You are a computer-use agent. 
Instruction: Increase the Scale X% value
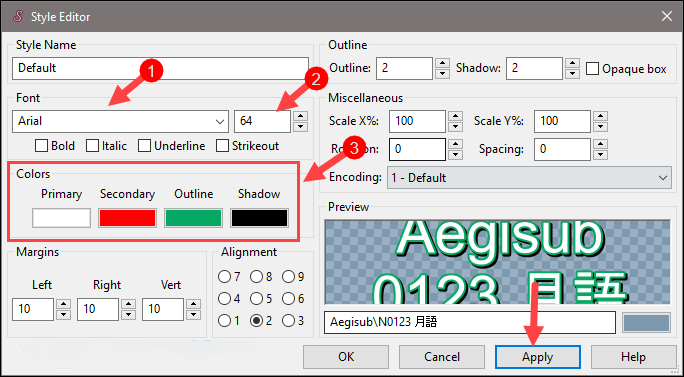point(455,116)
